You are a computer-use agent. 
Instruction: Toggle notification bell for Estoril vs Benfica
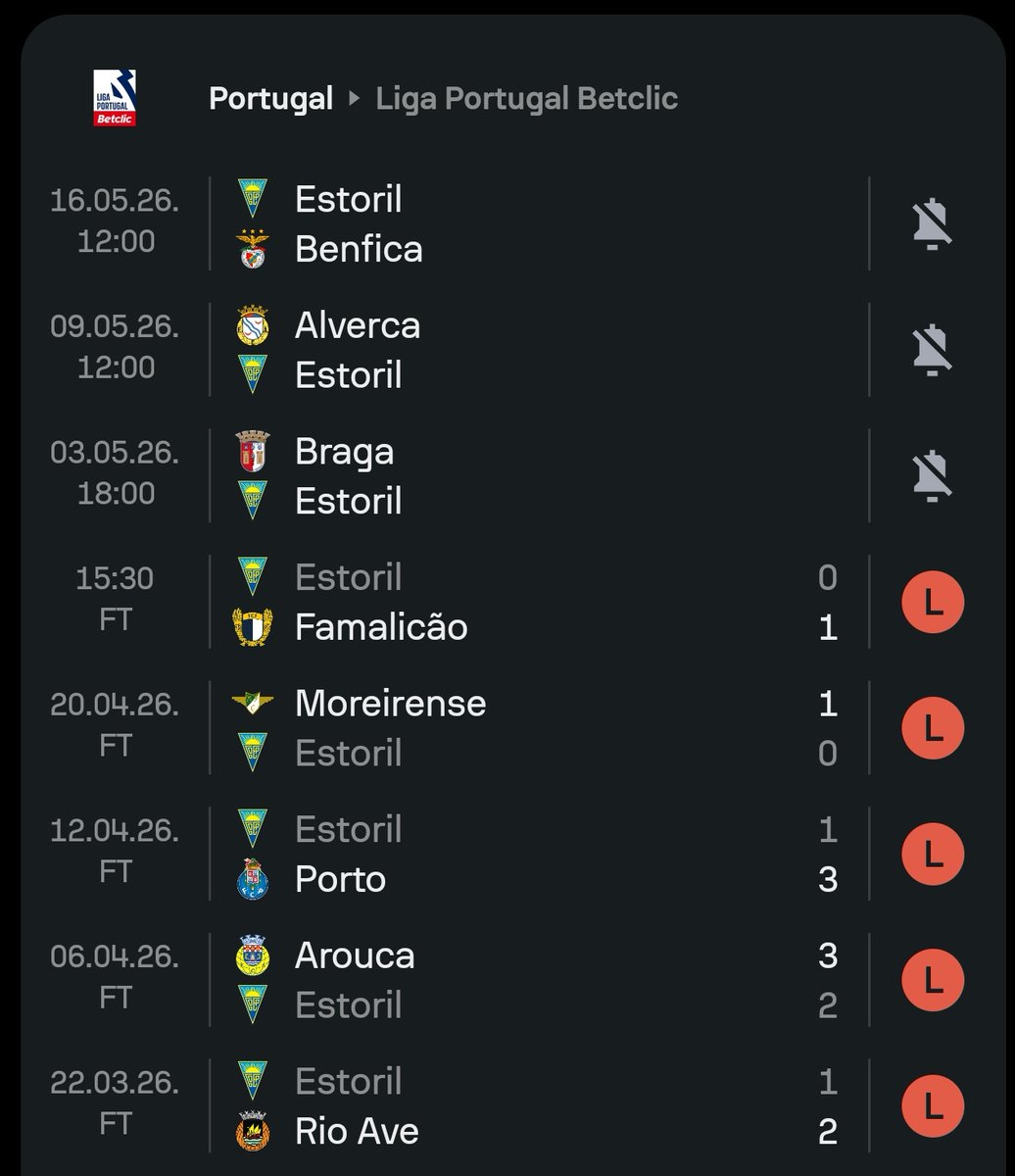[x=932, y=224]
